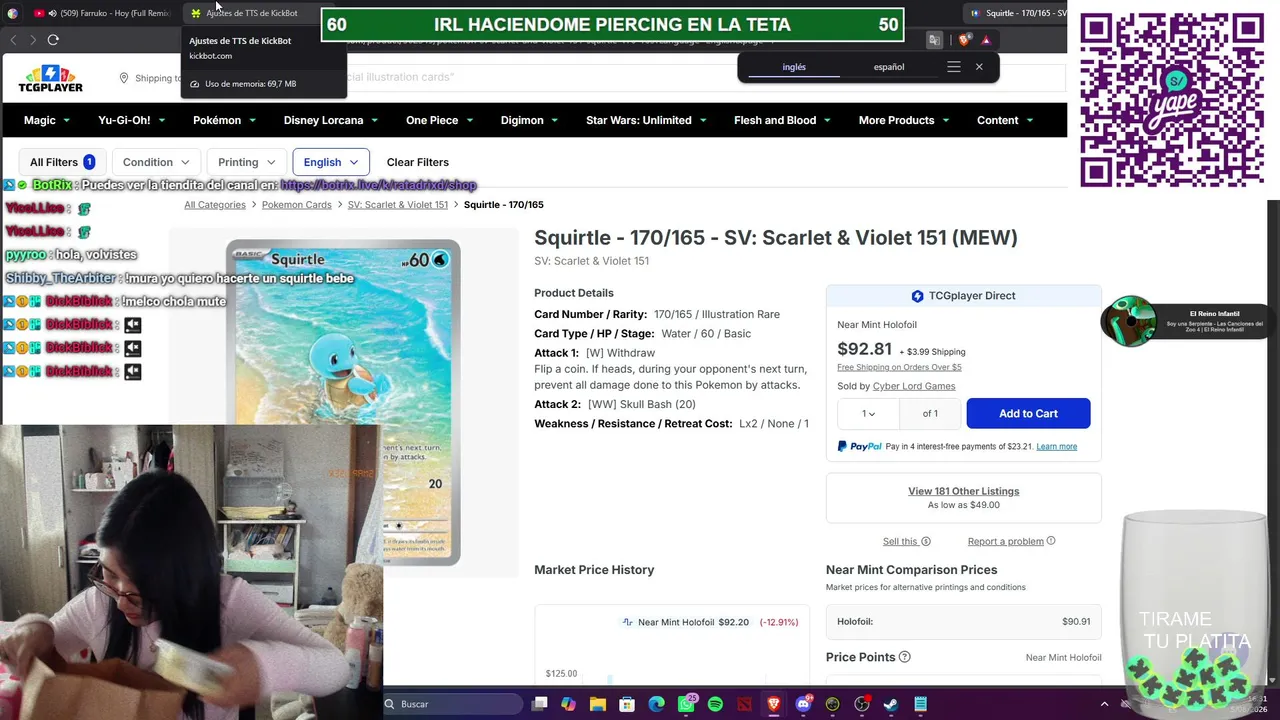1280x720 pixels.
Task: Click Clear Filters
Action: point(418,162)
